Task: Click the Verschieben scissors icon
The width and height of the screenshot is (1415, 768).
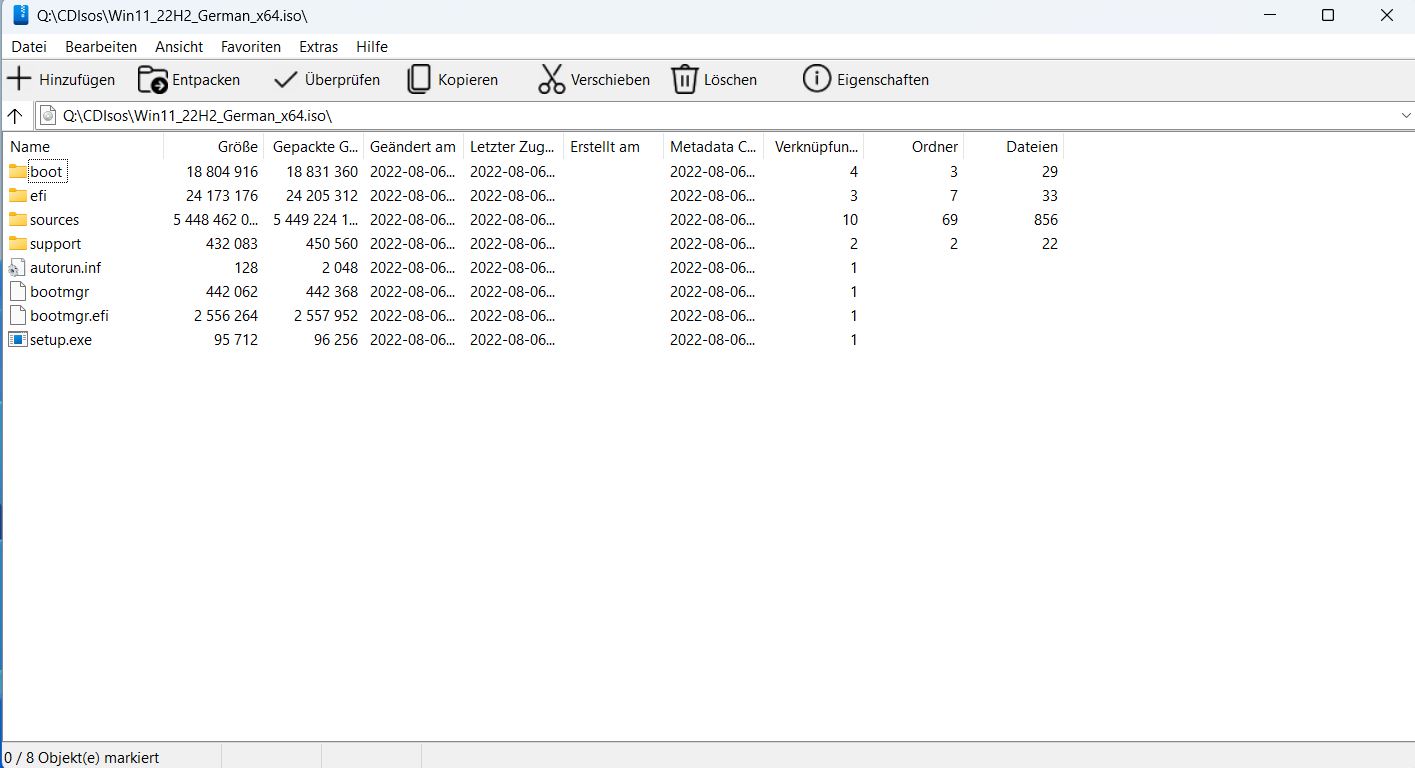Action: point(552,79)
